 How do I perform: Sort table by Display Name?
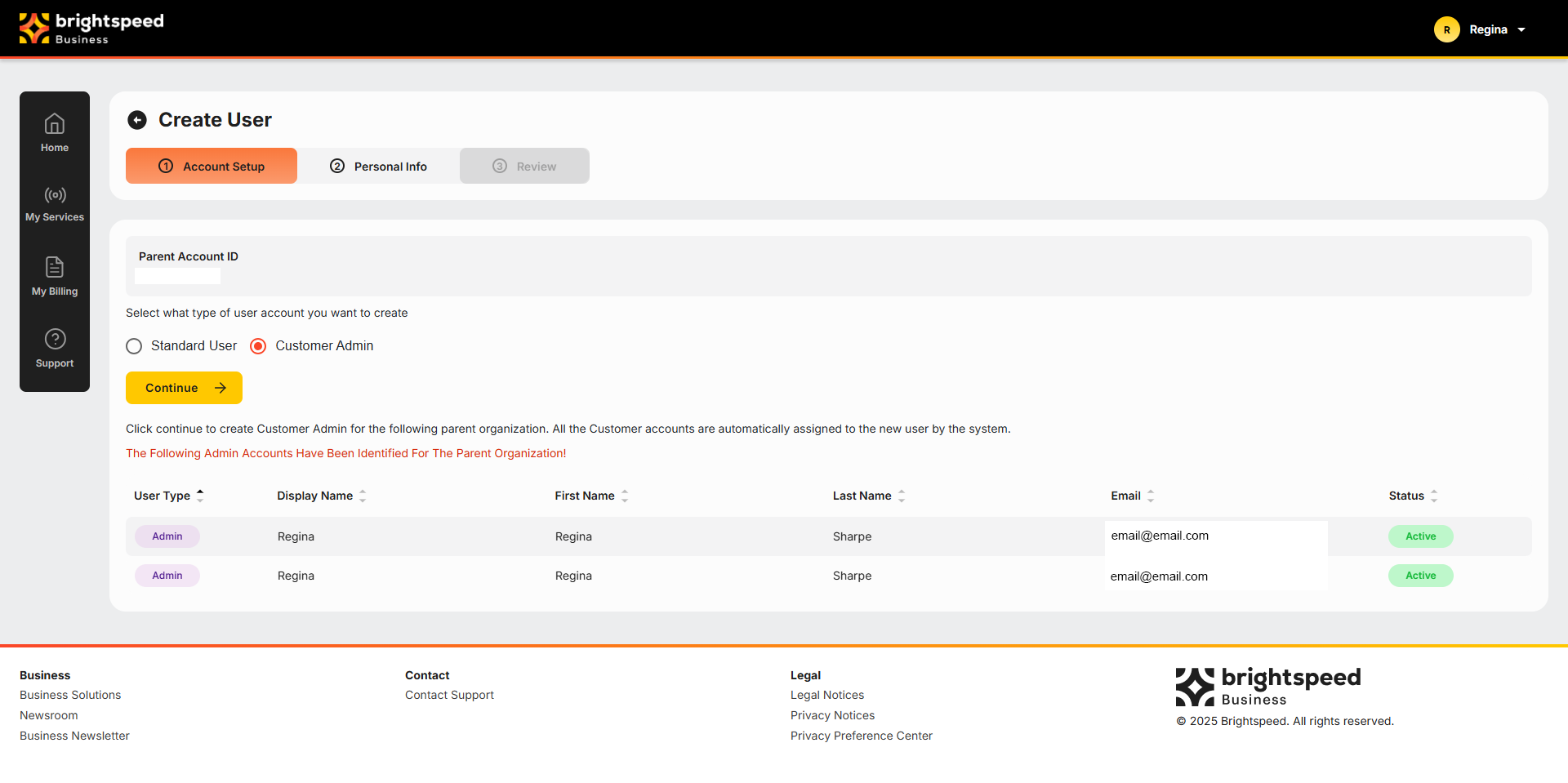pyautogui.click(x=363, y=496)
